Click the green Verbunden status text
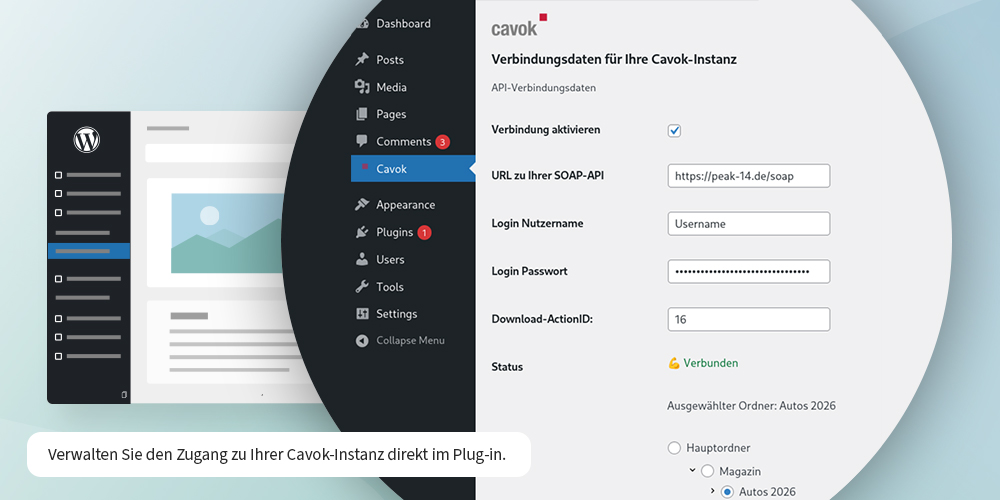The width and height of the screenshot is (1000, 500). tap(711, 363)
